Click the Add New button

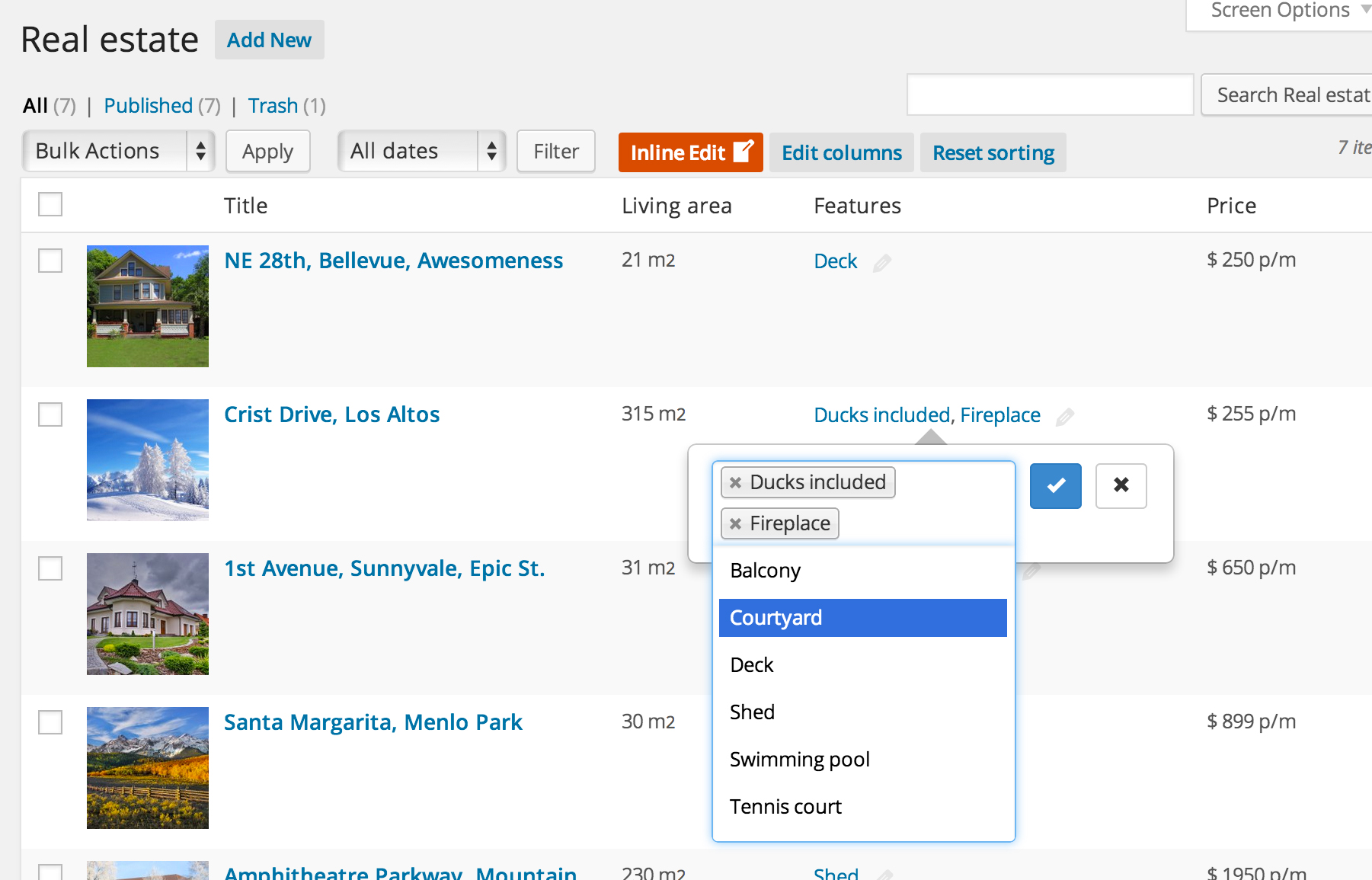(x=269, y=40)
